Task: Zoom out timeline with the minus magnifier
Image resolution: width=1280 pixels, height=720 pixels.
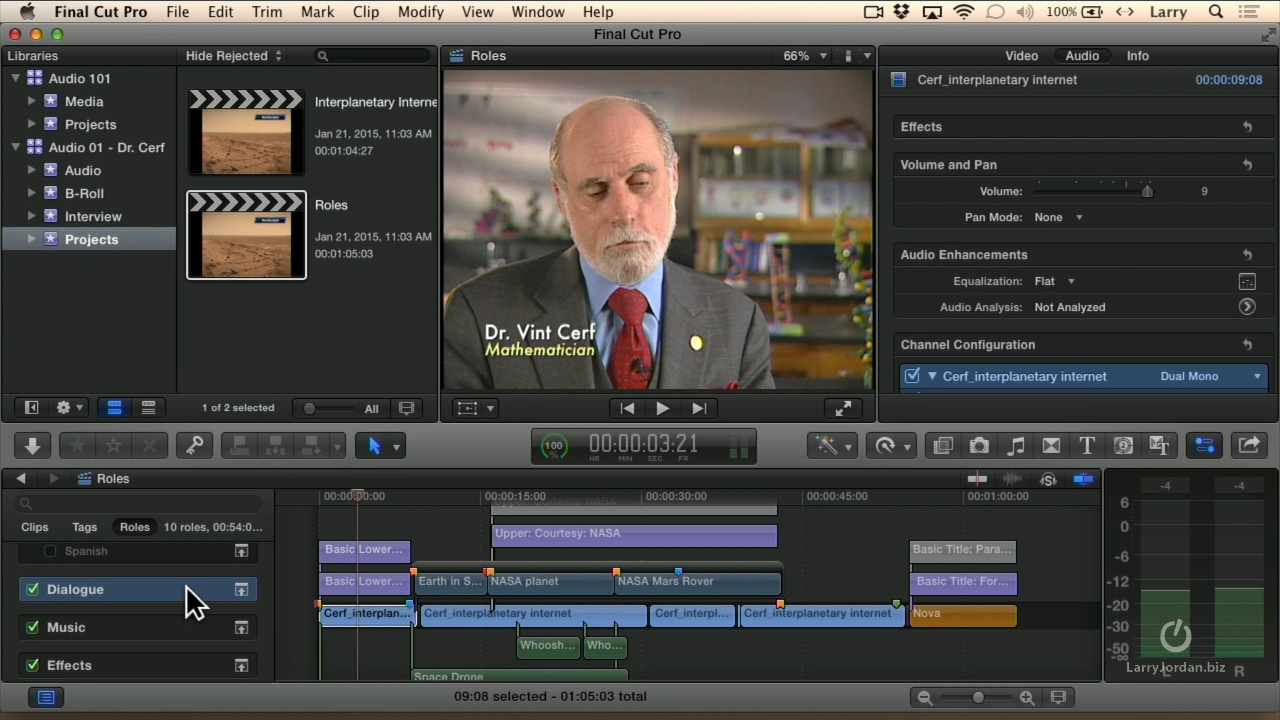Action: point(925,697)
